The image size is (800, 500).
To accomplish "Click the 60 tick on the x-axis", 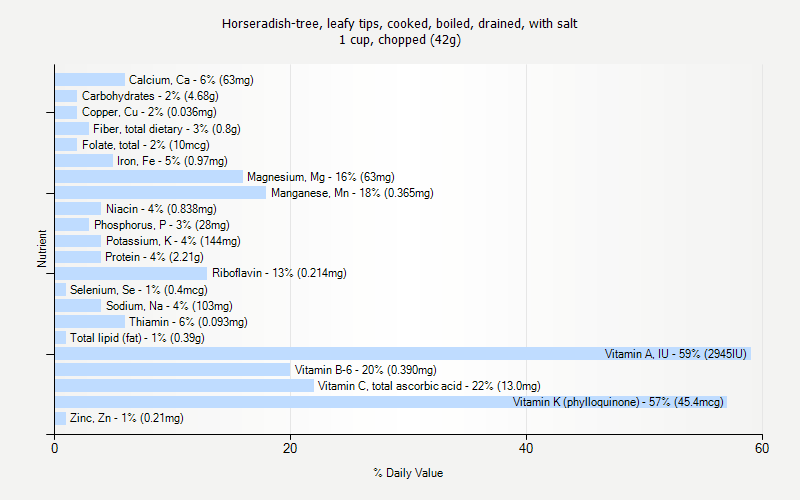I will [x=762, y=449].
